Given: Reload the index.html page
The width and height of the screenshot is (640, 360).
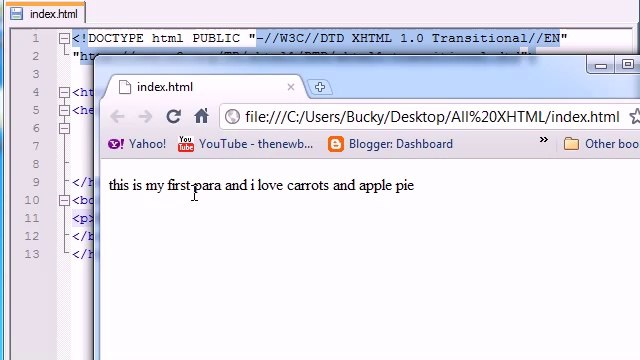Looking at the screenshot, I should pos(173,116).
